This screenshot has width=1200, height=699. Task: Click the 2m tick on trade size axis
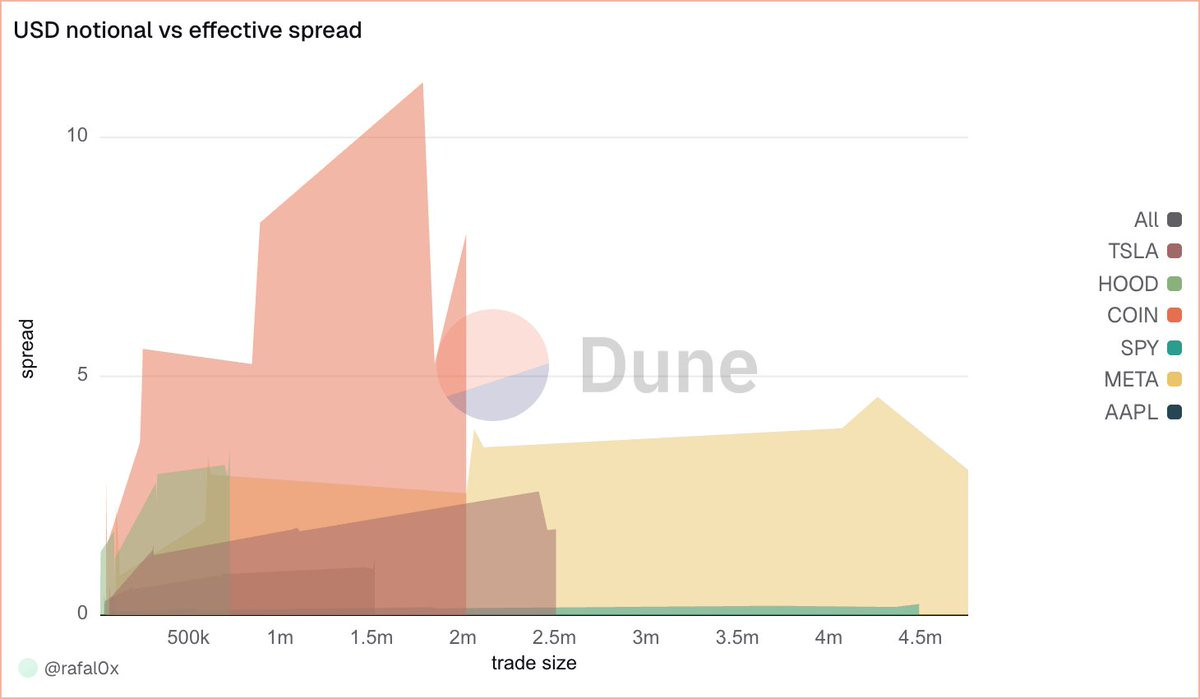pos(464,638)
